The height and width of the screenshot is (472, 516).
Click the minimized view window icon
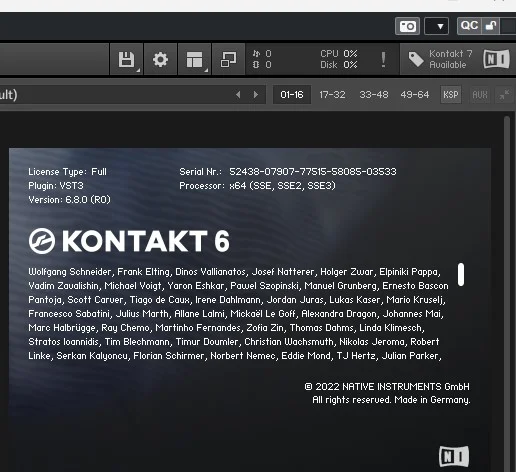[x=228, y=60]
